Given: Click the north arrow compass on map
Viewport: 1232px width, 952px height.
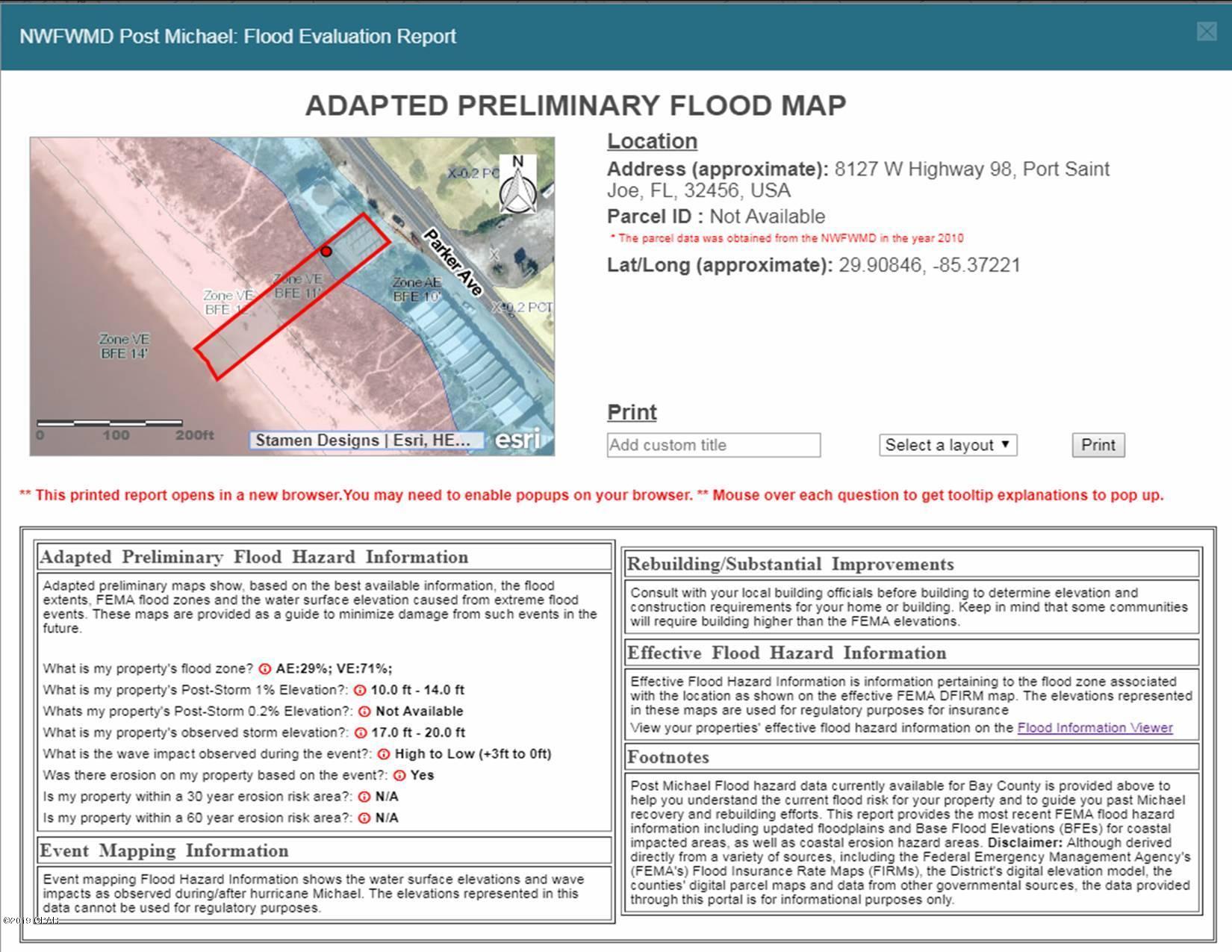Looking at the screenshot, I should click(517, 184).
